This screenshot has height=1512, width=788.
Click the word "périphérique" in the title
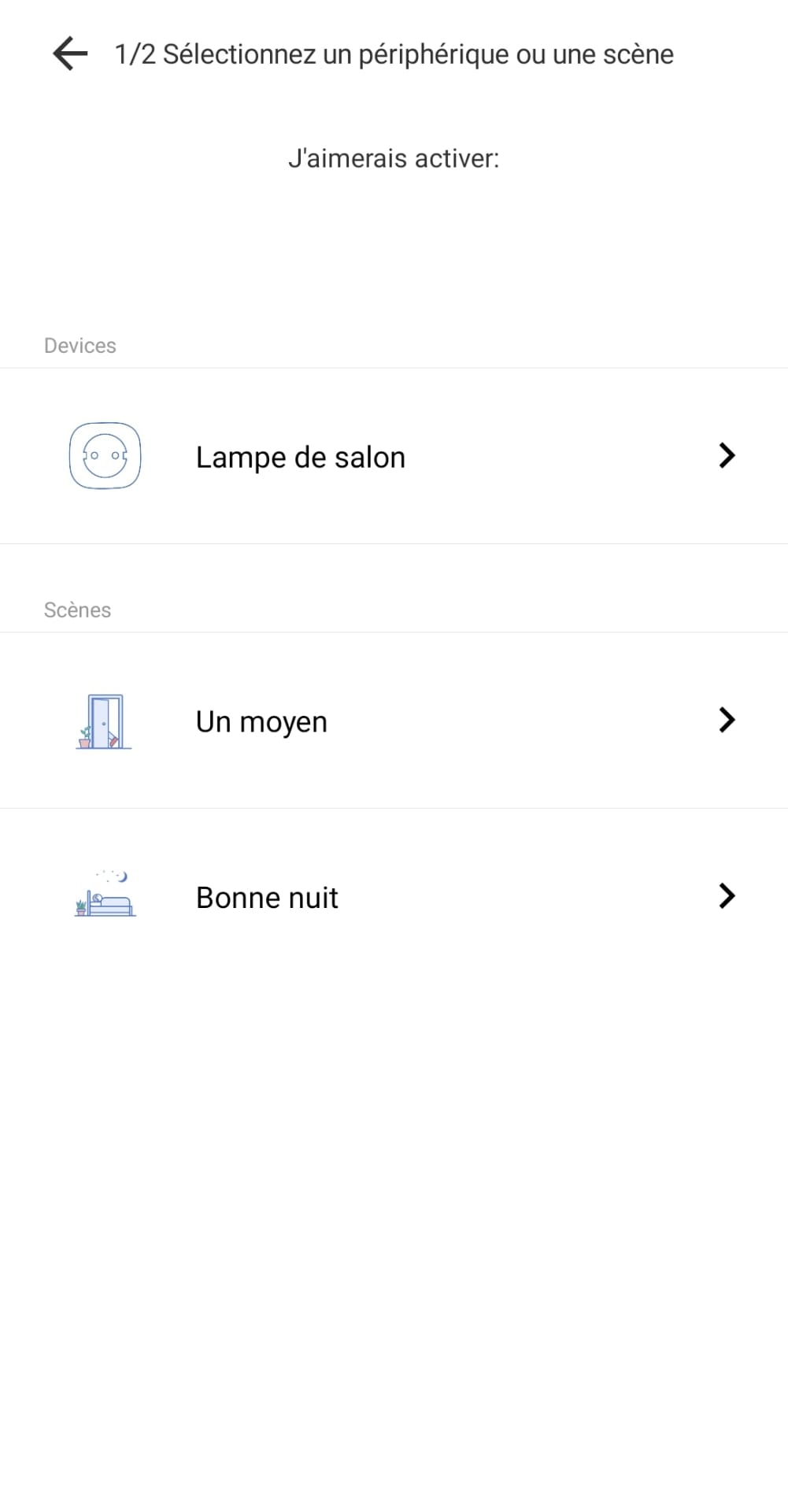(434, 54)
